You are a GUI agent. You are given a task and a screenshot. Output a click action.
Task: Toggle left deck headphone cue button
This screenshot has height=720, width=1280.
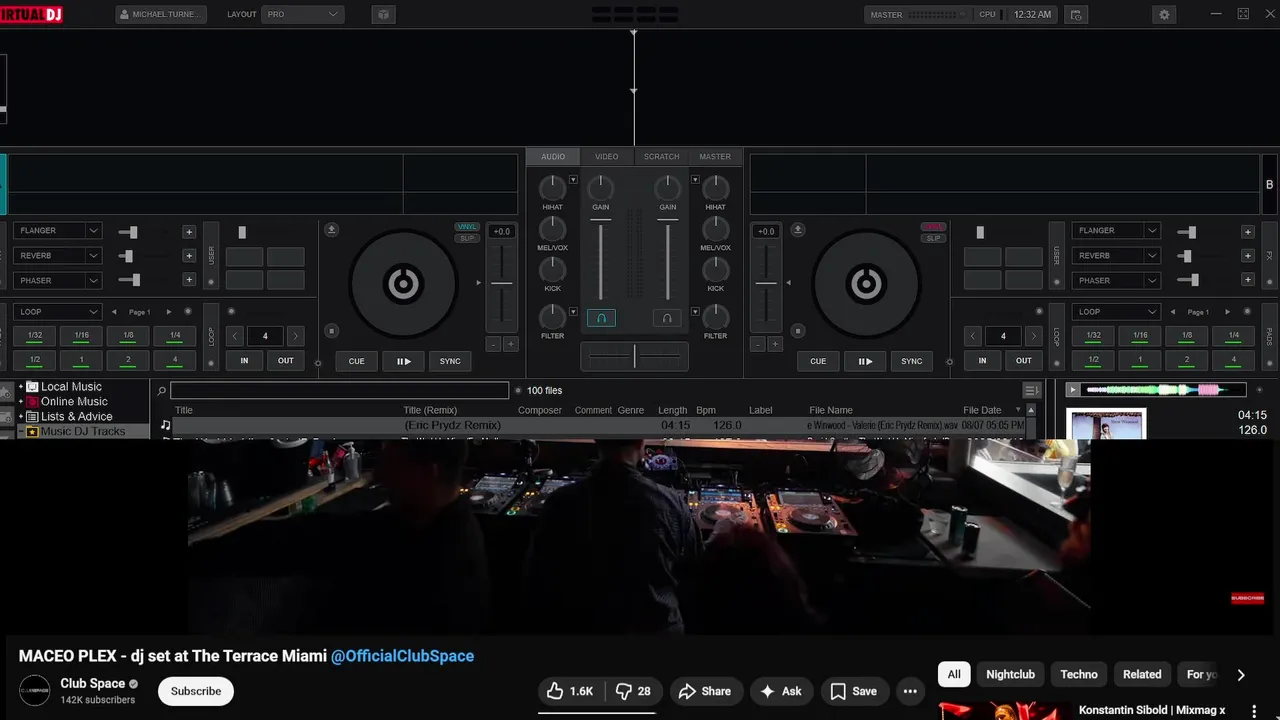[601, 318]
